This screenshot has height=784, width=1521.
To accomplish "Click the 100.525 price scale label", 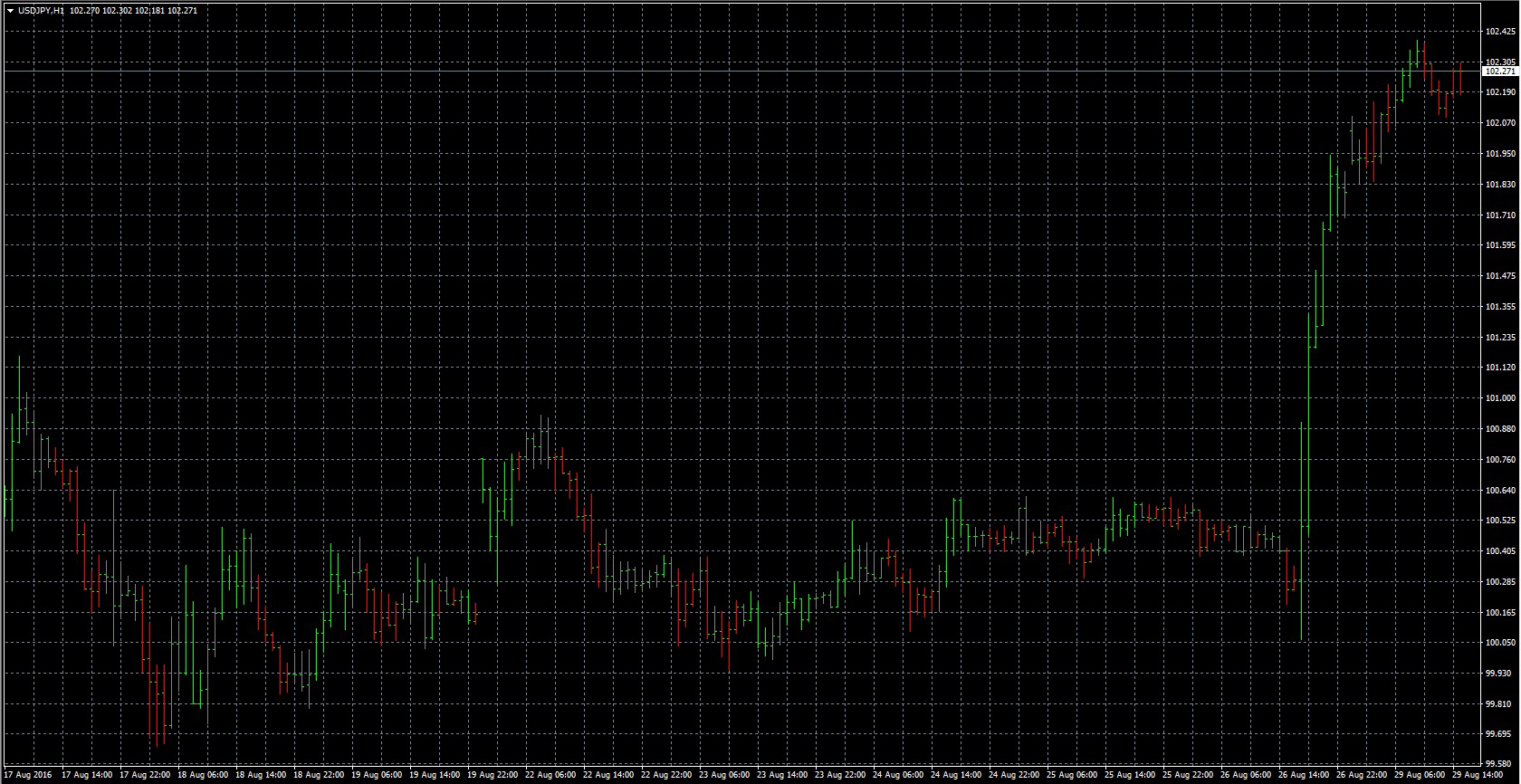I will point(1500,521).
